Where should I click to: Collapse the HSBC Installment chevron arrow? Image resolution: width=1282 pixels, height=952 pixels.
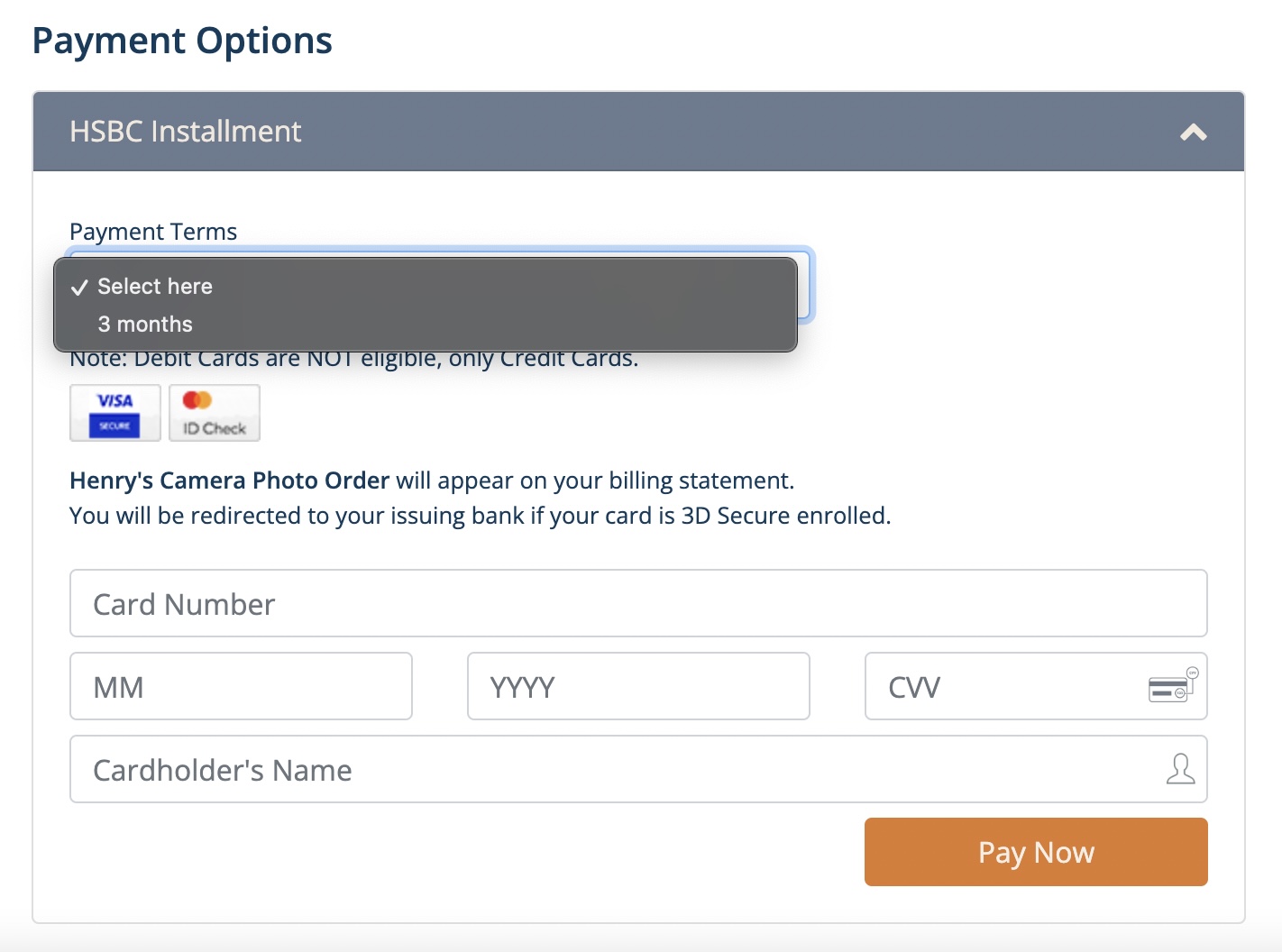pos(1193,133)
